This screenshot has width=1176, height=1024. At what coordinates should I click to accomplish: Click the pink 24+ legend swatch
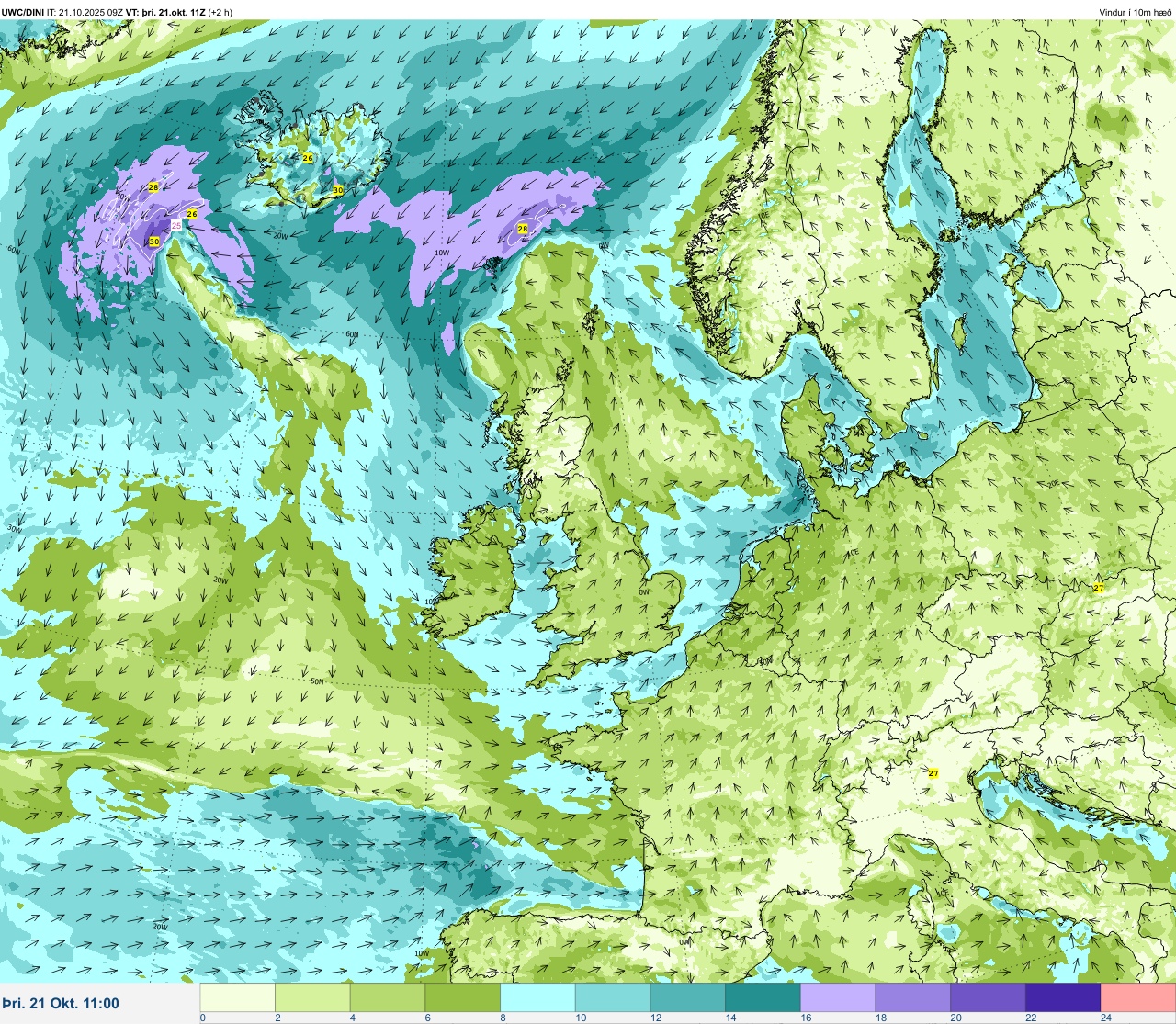pyautogui.click(x=1138, y=997)
